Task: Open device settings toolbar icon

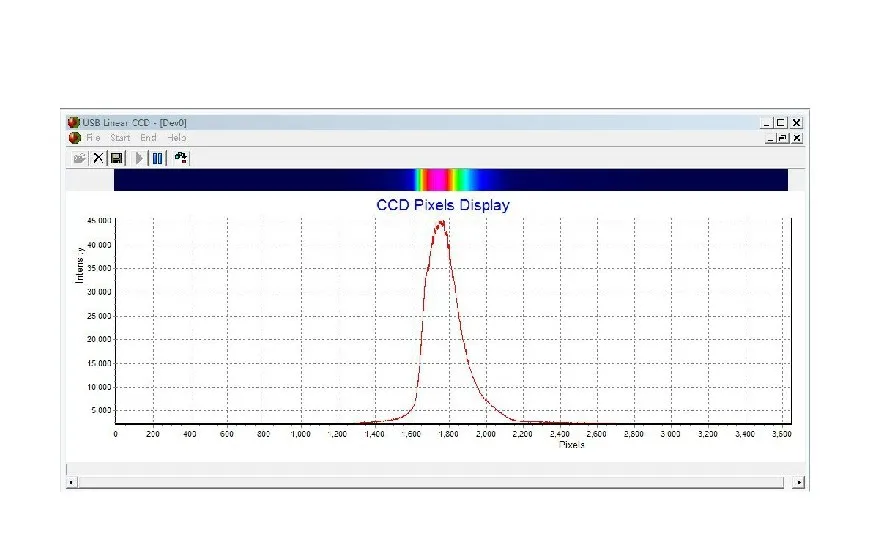Action: (x=181, y=158)
